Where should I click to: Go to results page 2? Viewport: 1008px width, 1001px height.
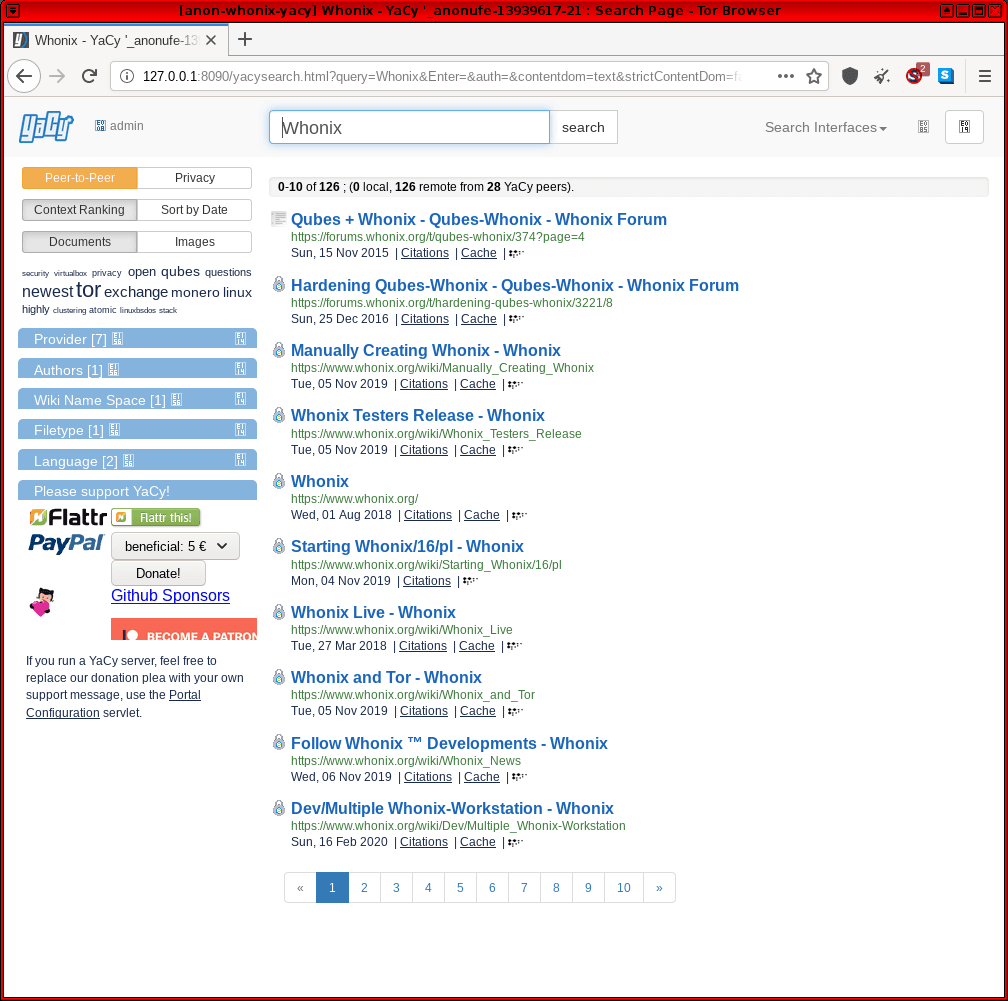364,888
